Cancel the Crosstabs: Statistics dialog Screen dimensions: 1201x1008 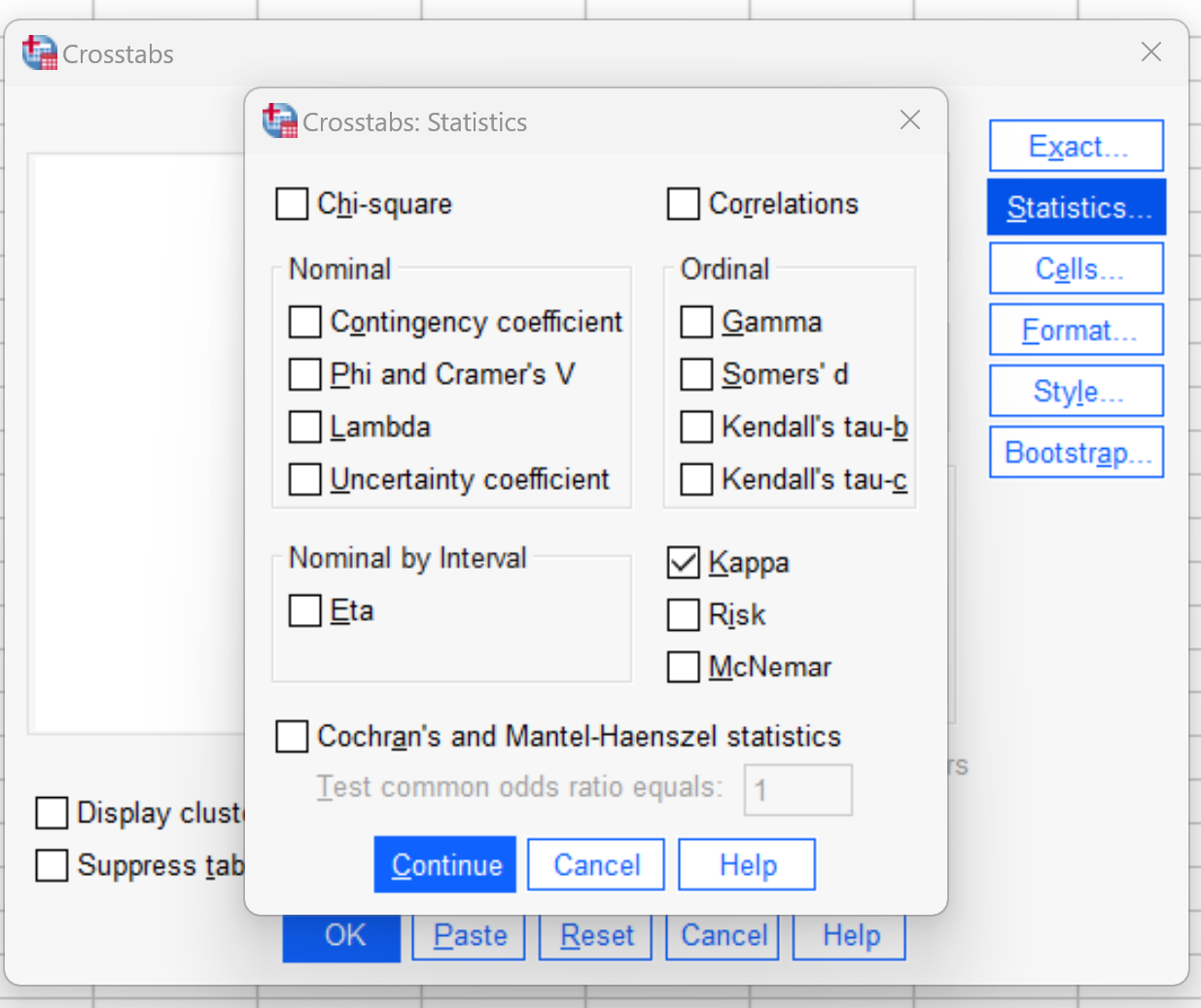(596, 864)
